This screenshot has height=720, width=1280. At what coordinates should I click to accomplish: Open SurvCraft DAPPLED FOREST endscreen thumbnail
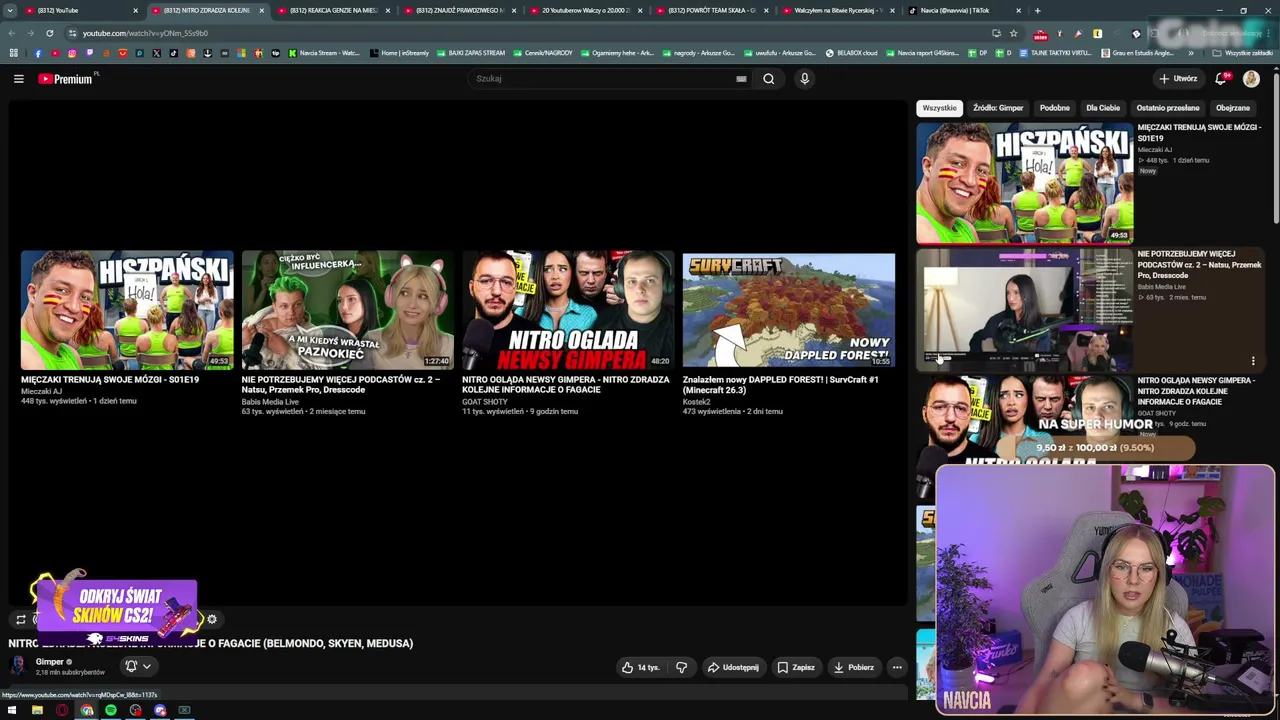pyautogui.click(x=789, y=310)
